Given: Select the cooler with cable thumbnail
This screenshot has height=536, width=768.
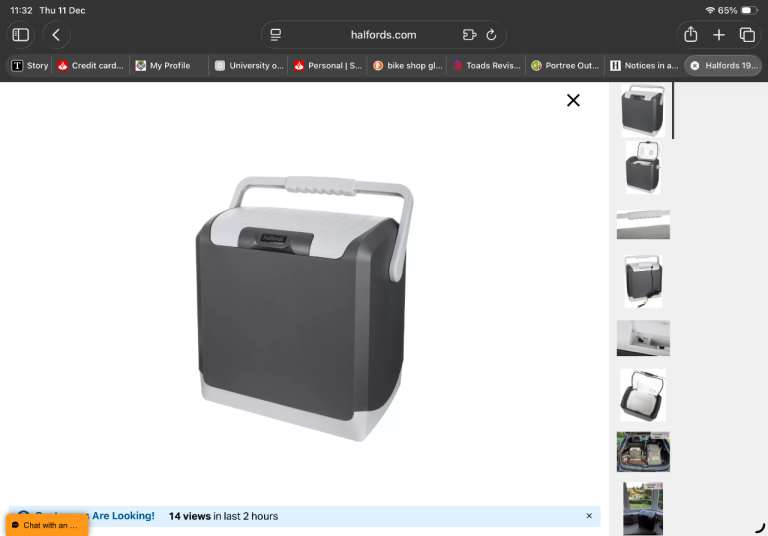Looking at the screenshot, I should (x=643, y=281).
